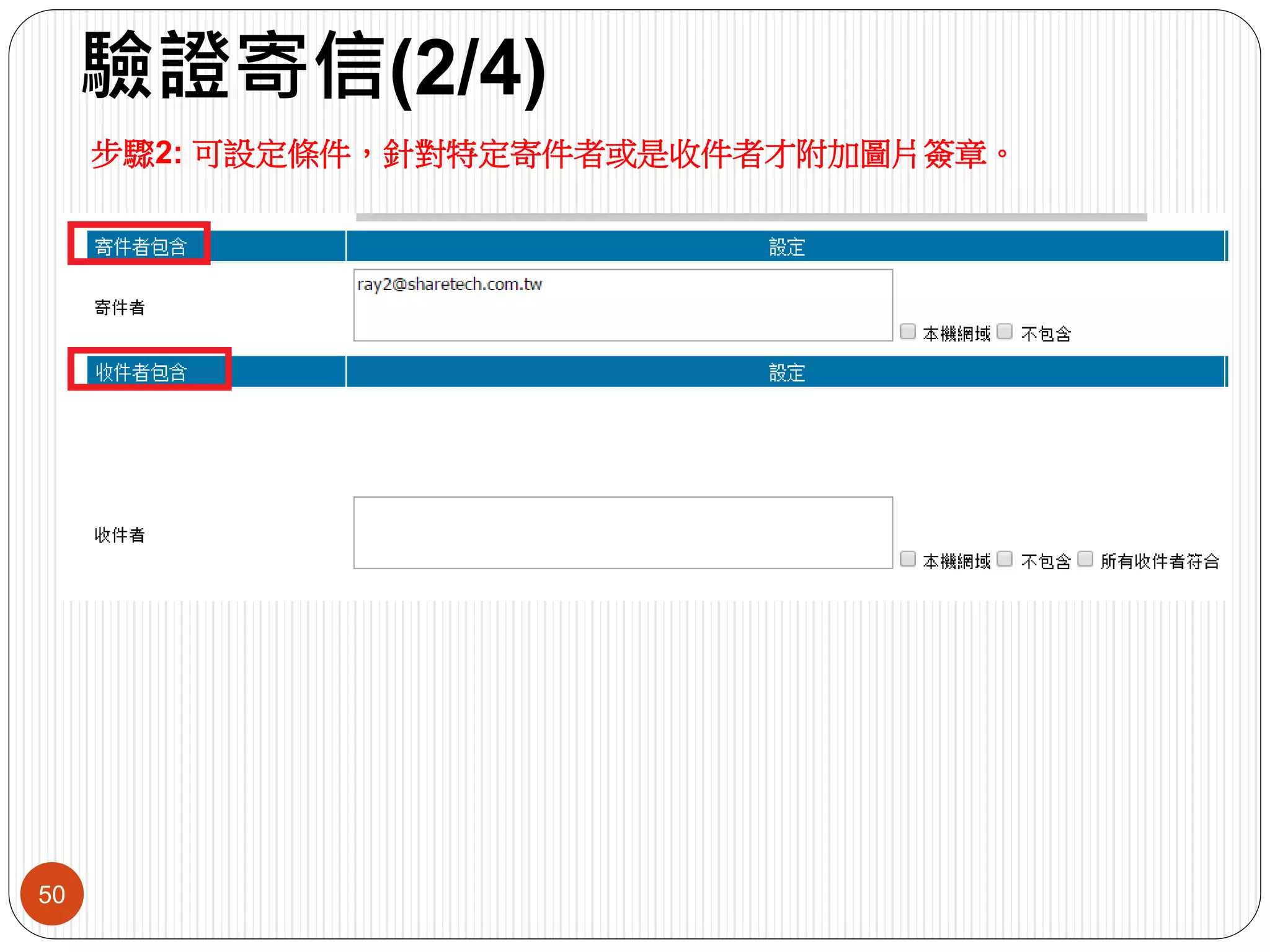Select the 寄件者包含 header label
The image size is (1270, 952).
[x=141, y=247]
